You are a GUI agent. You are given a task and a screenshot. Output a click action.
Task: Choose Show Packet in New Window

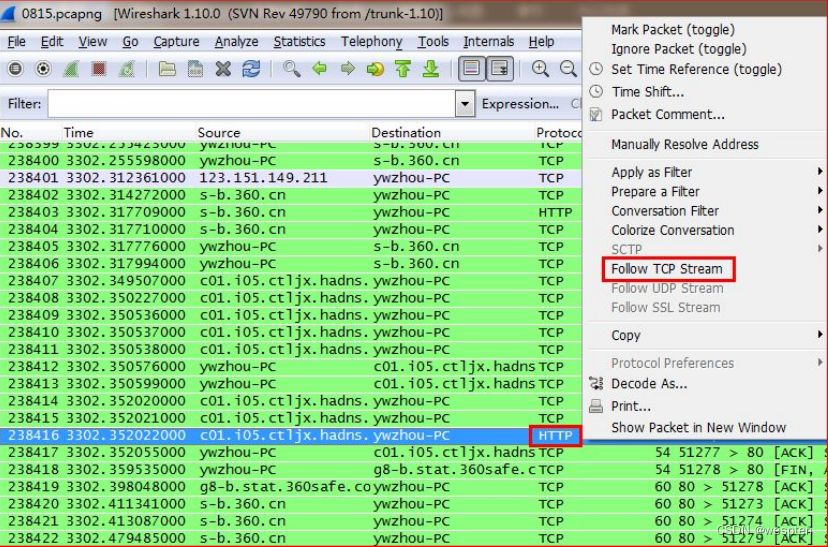699,428
